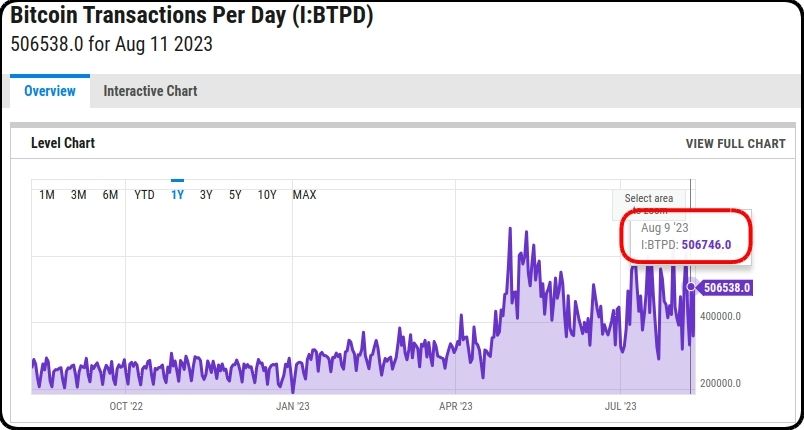Image resolution: width=804 pixels, height=430 pixels.
Task: Click the end-of-line data point marker
Action: tap(691, 287)
